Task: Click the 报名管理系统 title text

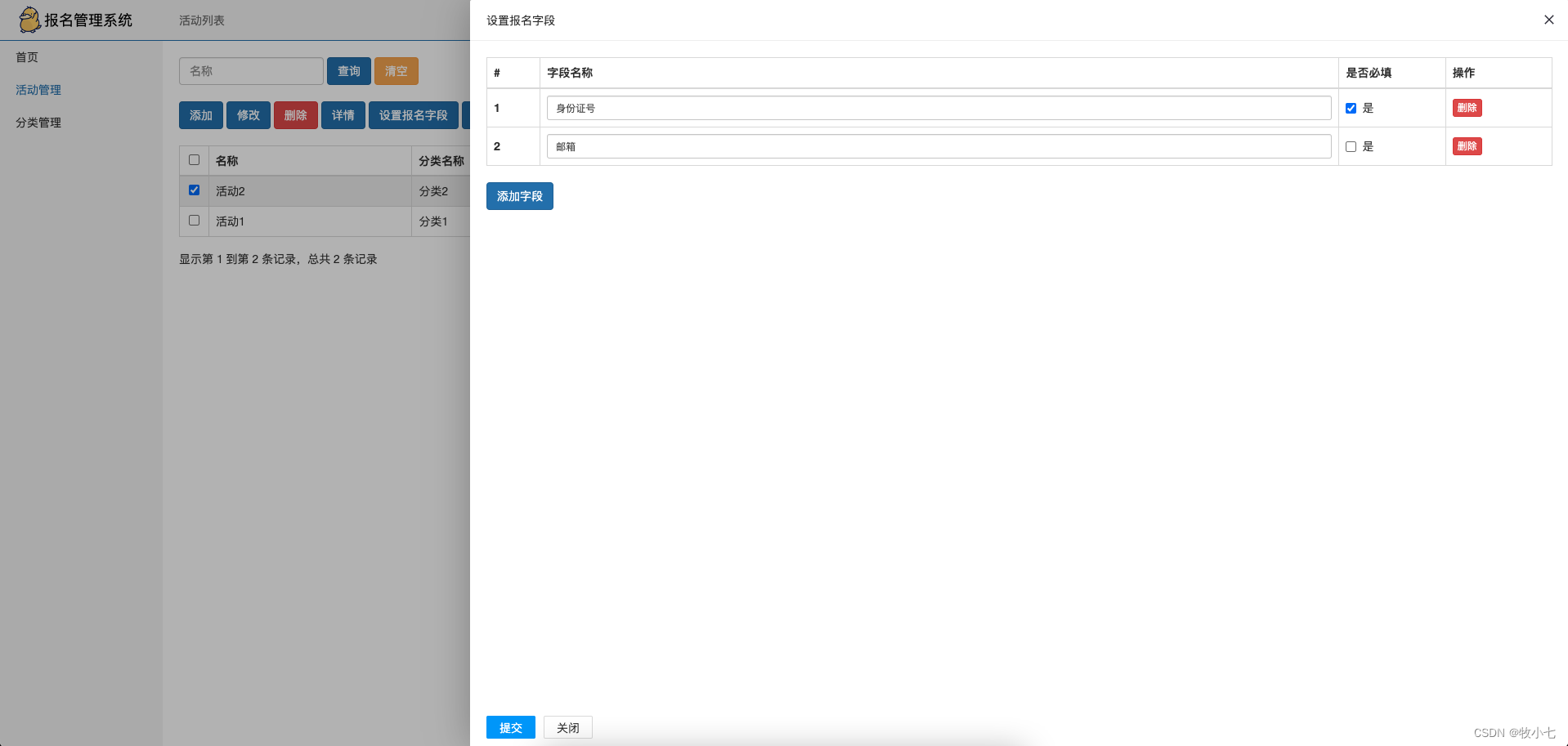Action: pos(88,20)
